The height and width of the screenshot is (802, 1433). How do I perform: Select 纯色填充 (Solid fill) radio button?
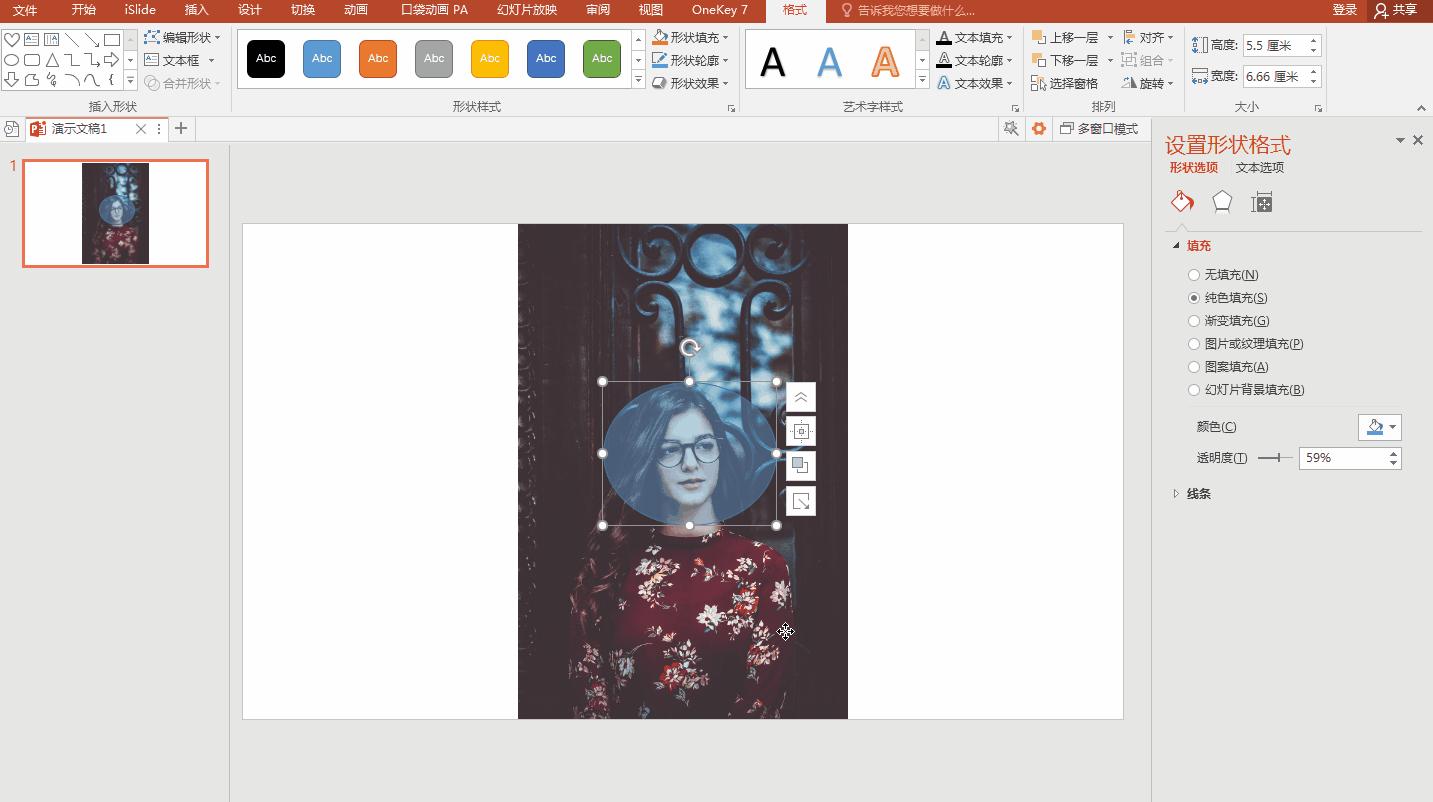click(1194, 298)
